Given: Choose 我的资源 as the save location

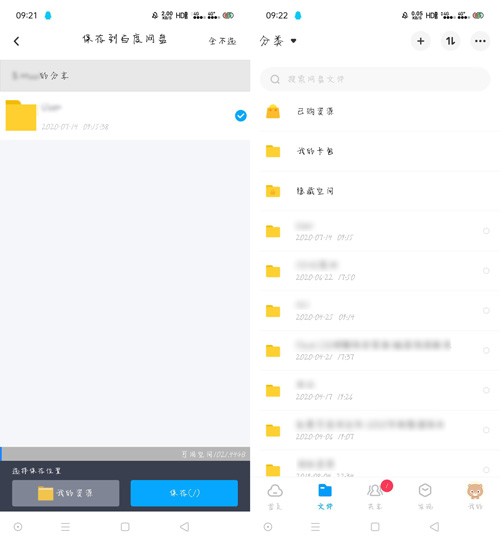Looking at the screenshot, I should (66, 493).
